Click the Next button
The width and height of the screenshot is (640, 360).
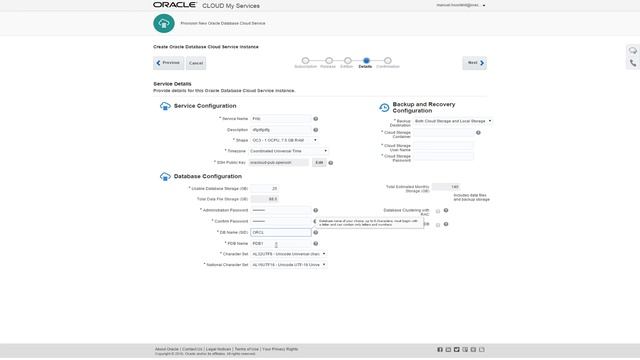click(474, 63)
